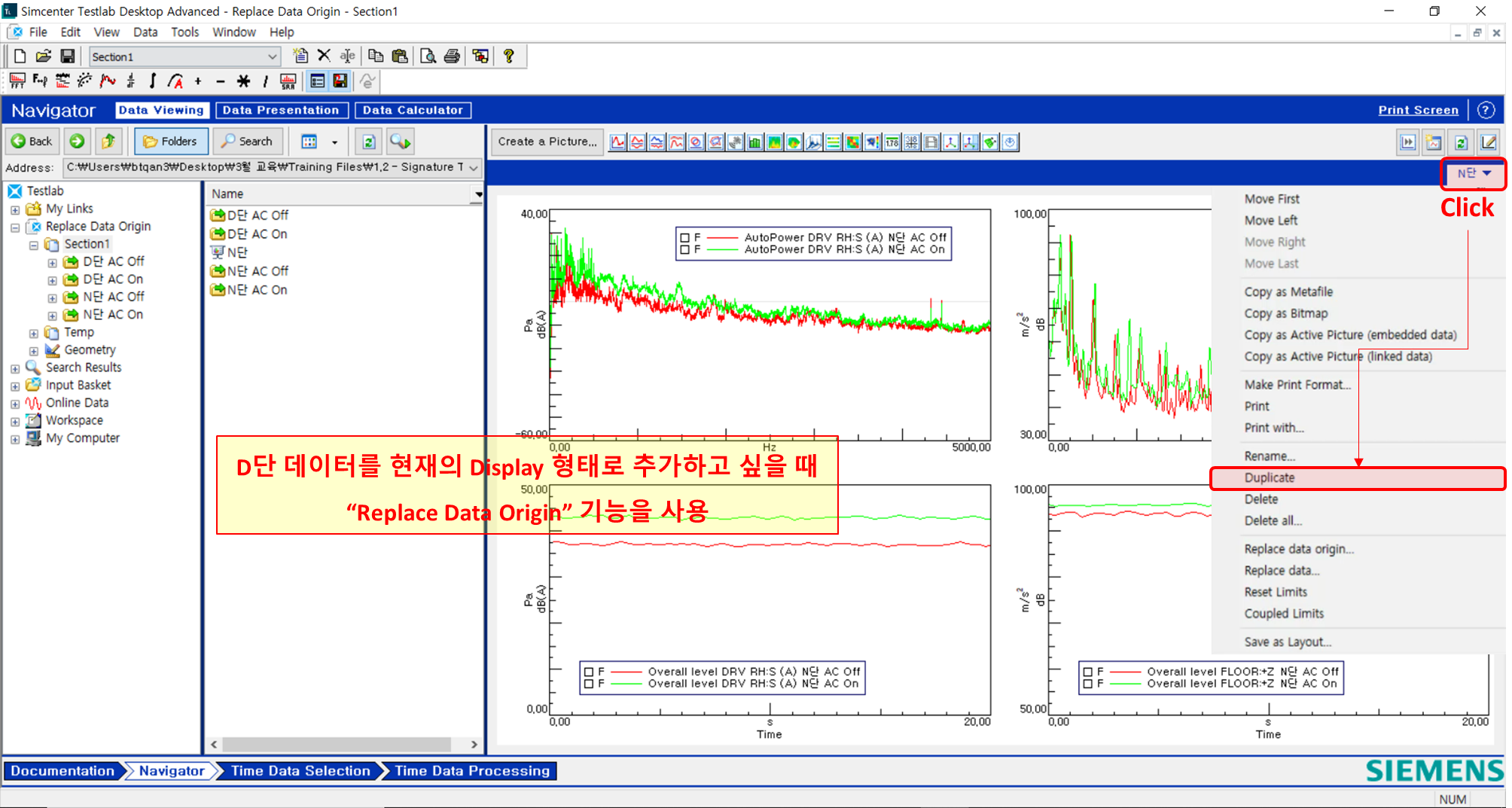Go to the Time Data Selection workflow step

tap(300, 771)
